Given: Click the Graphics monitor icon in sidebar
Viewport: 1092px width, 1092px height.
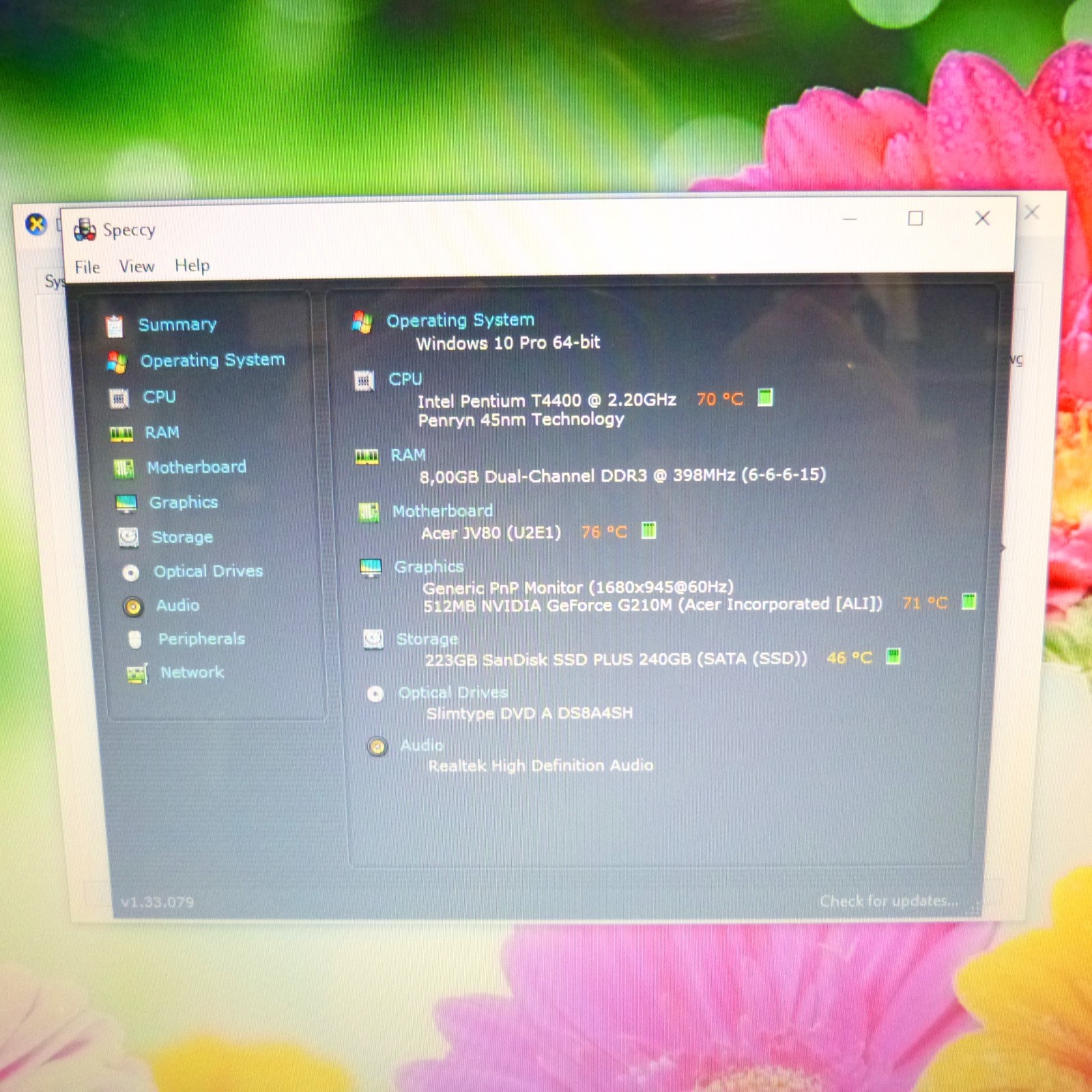Looking at the screenshot, I should tap(126, 504).
